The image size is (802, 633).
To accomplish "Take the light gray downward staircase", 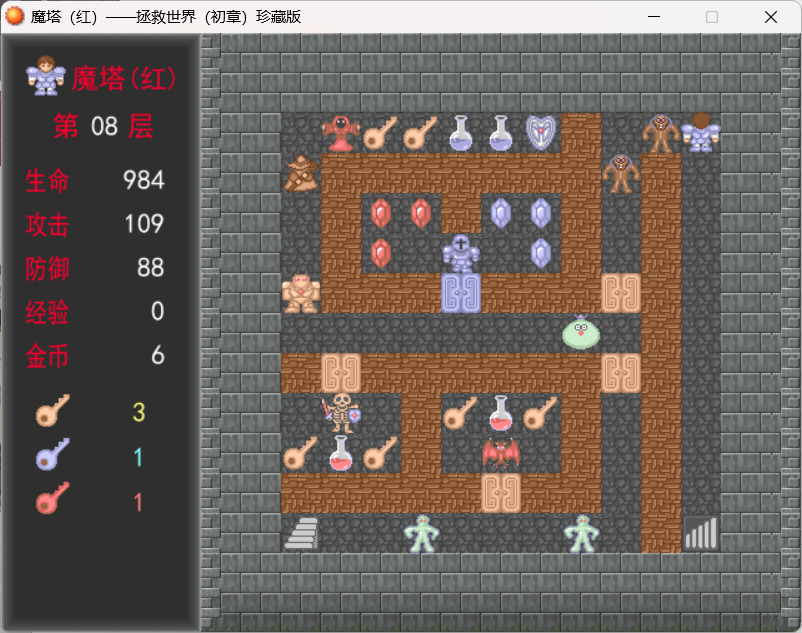I will point(301,533).
